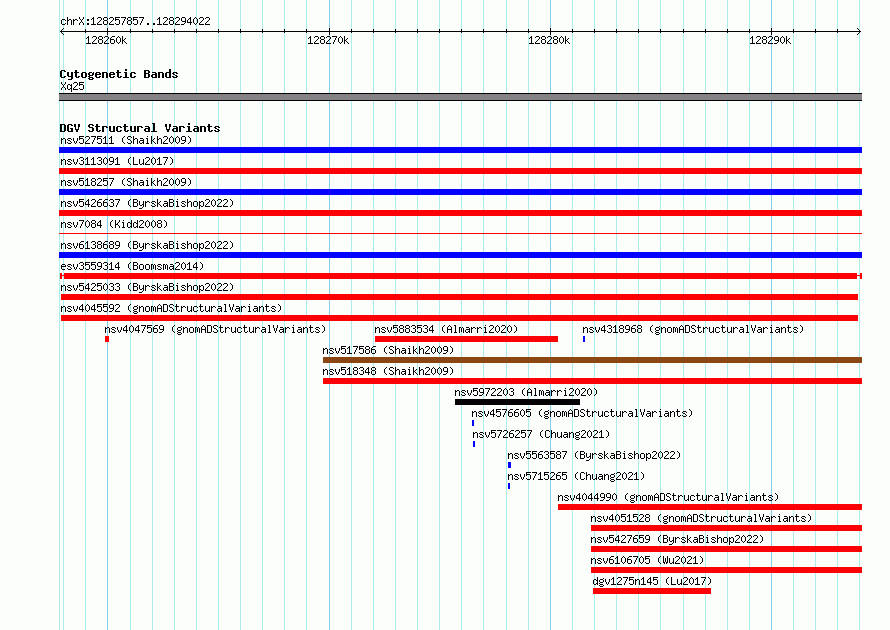Click the brown bar for nsv517586

[x=592, y=360]
